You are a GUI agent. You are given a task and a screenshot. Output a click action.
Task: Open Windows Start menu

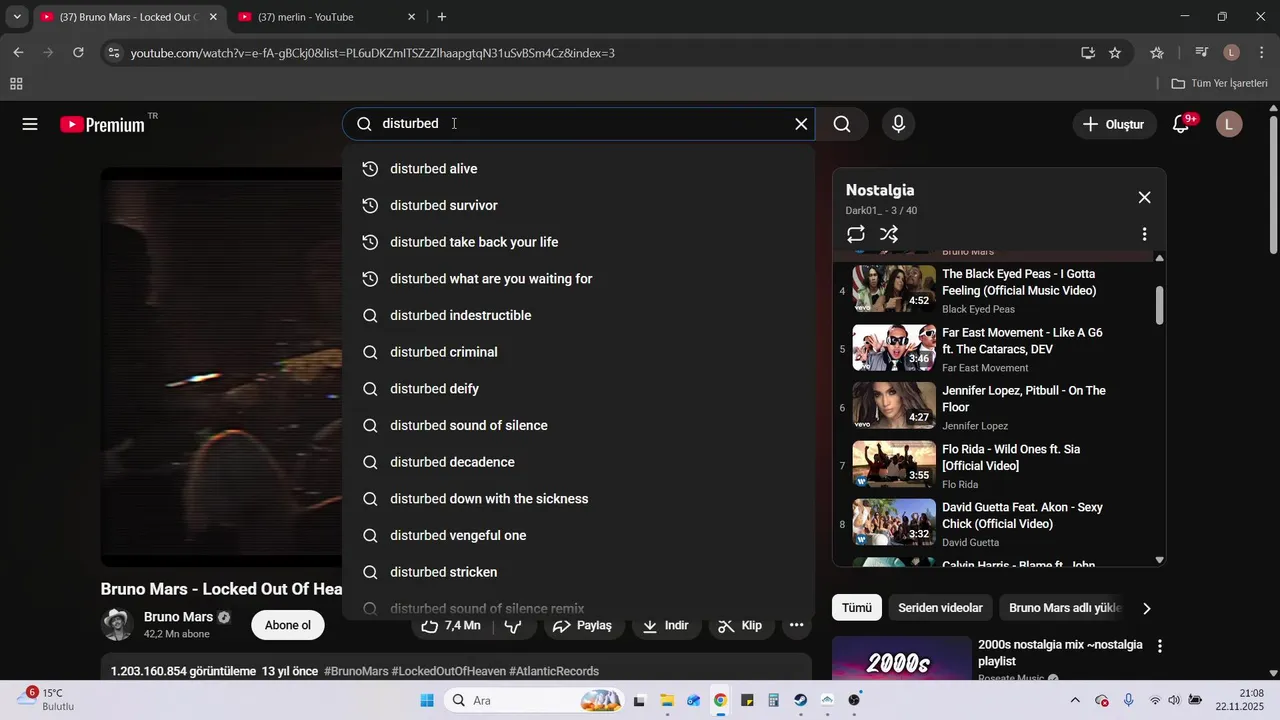[427, 700]
